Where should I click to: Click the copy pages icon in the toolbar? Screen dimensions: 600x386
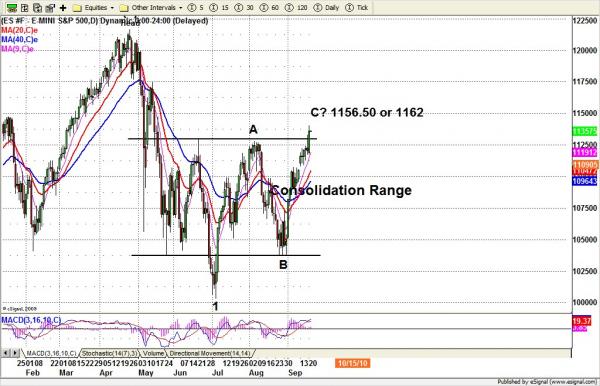(37, 7)
